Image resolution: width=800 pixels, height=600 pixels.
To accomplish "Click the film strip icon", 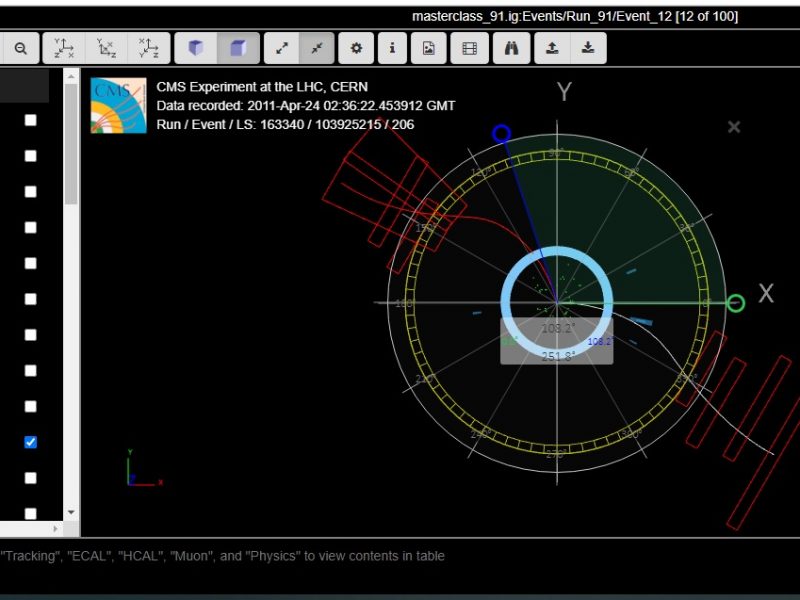I will pos(469,48).
